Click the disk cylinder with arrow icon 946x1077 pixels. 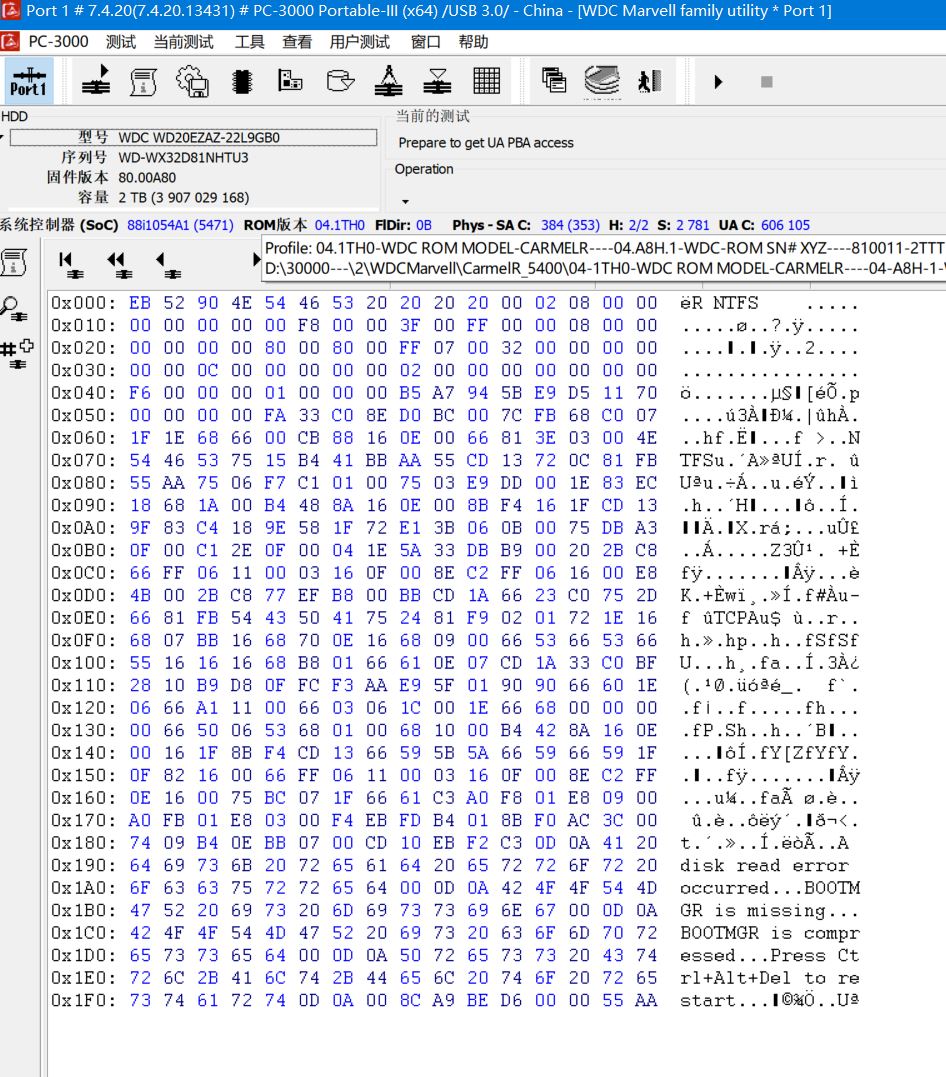pyautogui.click(x=339, y=81)
